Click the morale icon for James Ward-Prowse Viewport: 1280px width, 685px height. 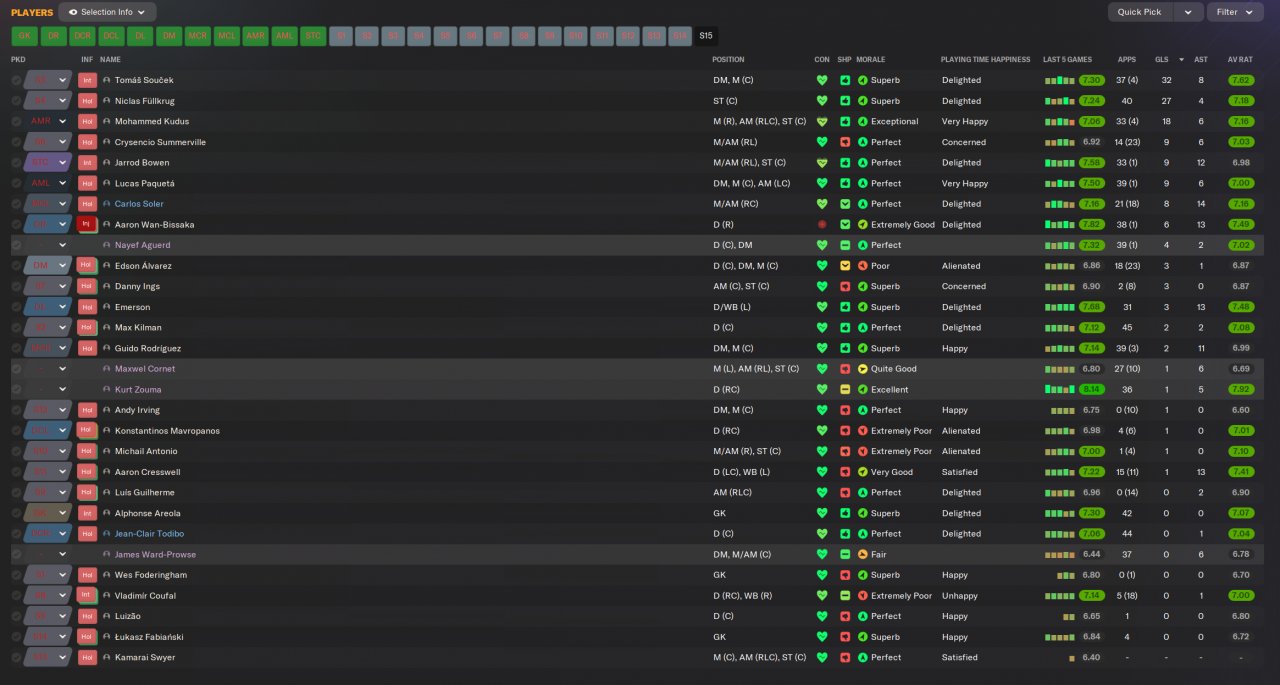[x=863, y=554]
